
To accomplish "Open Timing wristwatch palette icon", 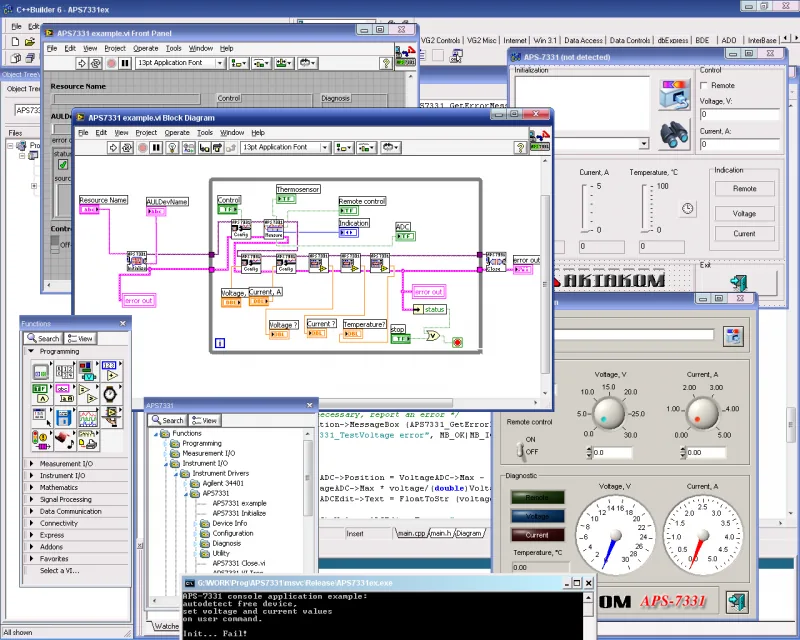I will (x=111, y=395).
